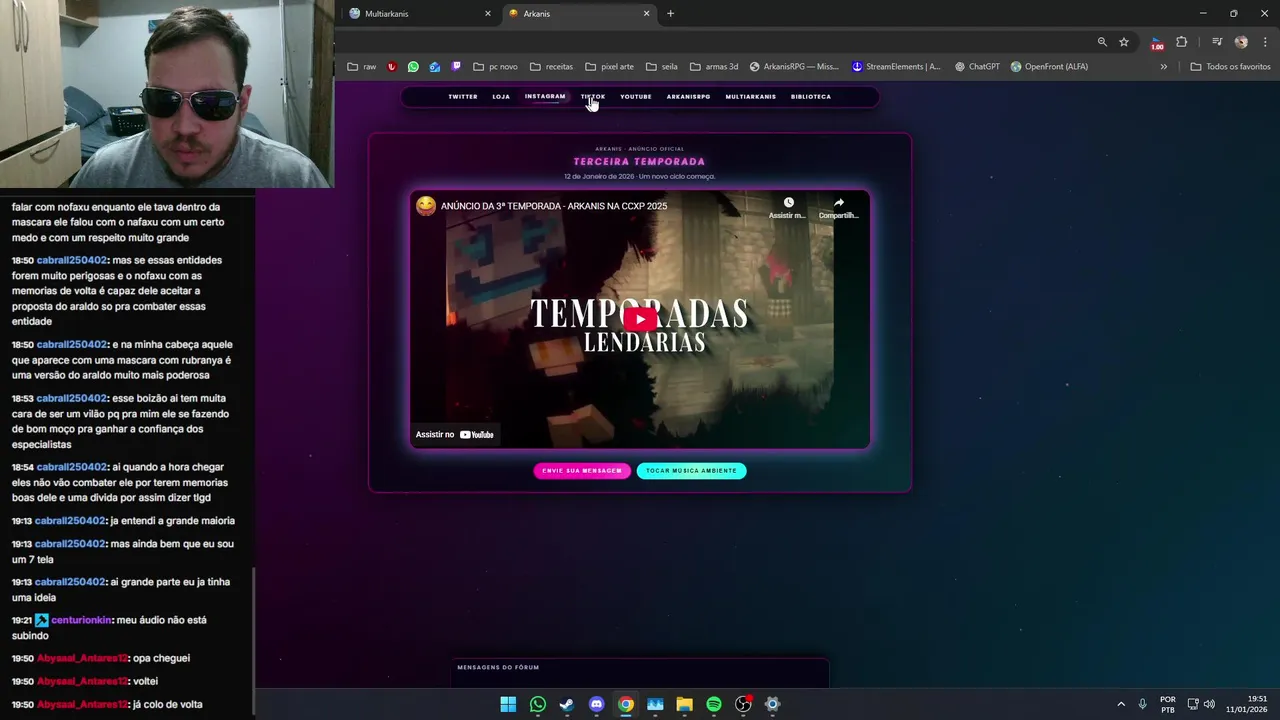This screenshot has height=720, width=1280.
Task: Click the Assistir no YouTube link
Action: (x=455, y=435)
